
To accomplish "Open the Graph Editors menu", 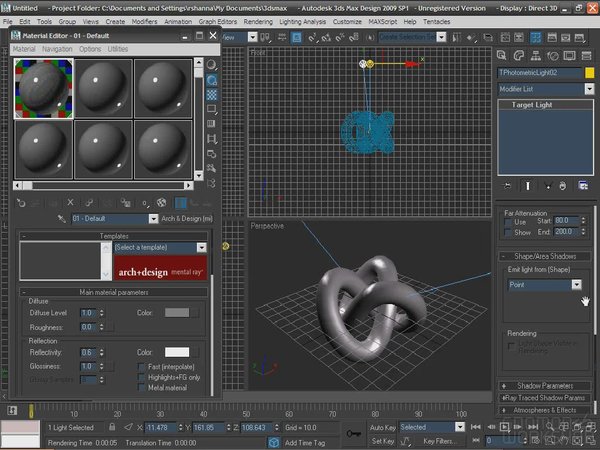I will [218, 22].
